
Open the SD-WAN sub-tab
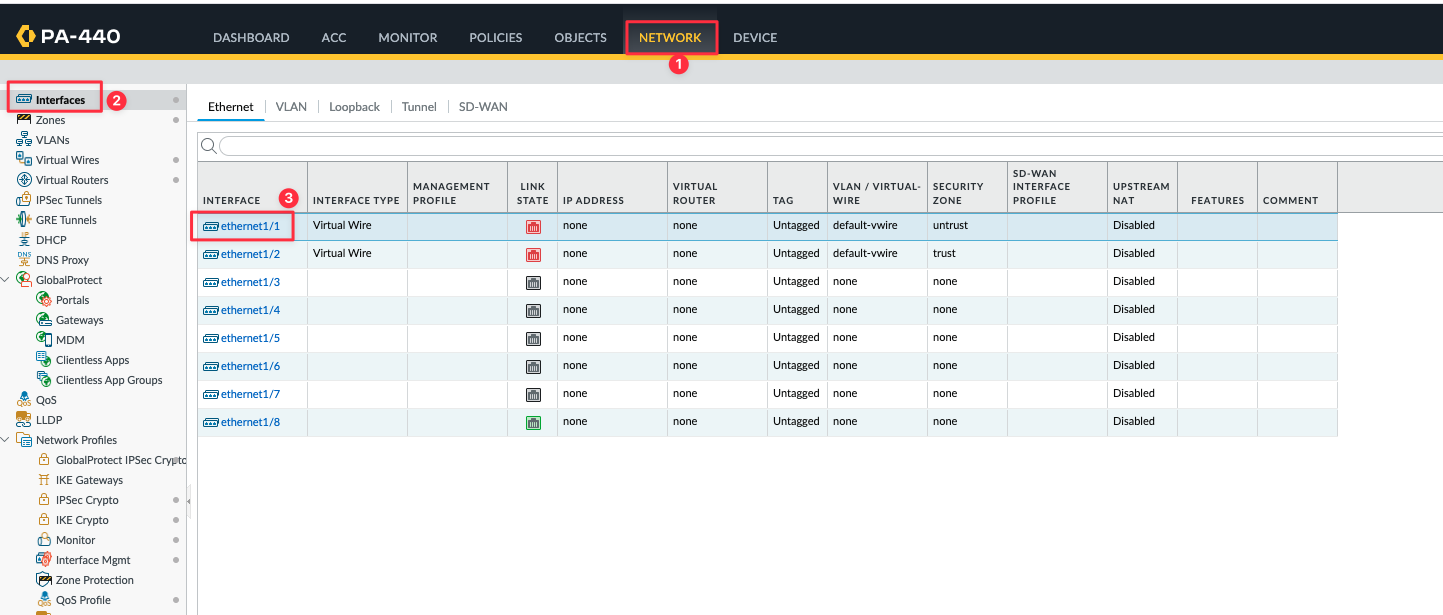click(483, 107)
